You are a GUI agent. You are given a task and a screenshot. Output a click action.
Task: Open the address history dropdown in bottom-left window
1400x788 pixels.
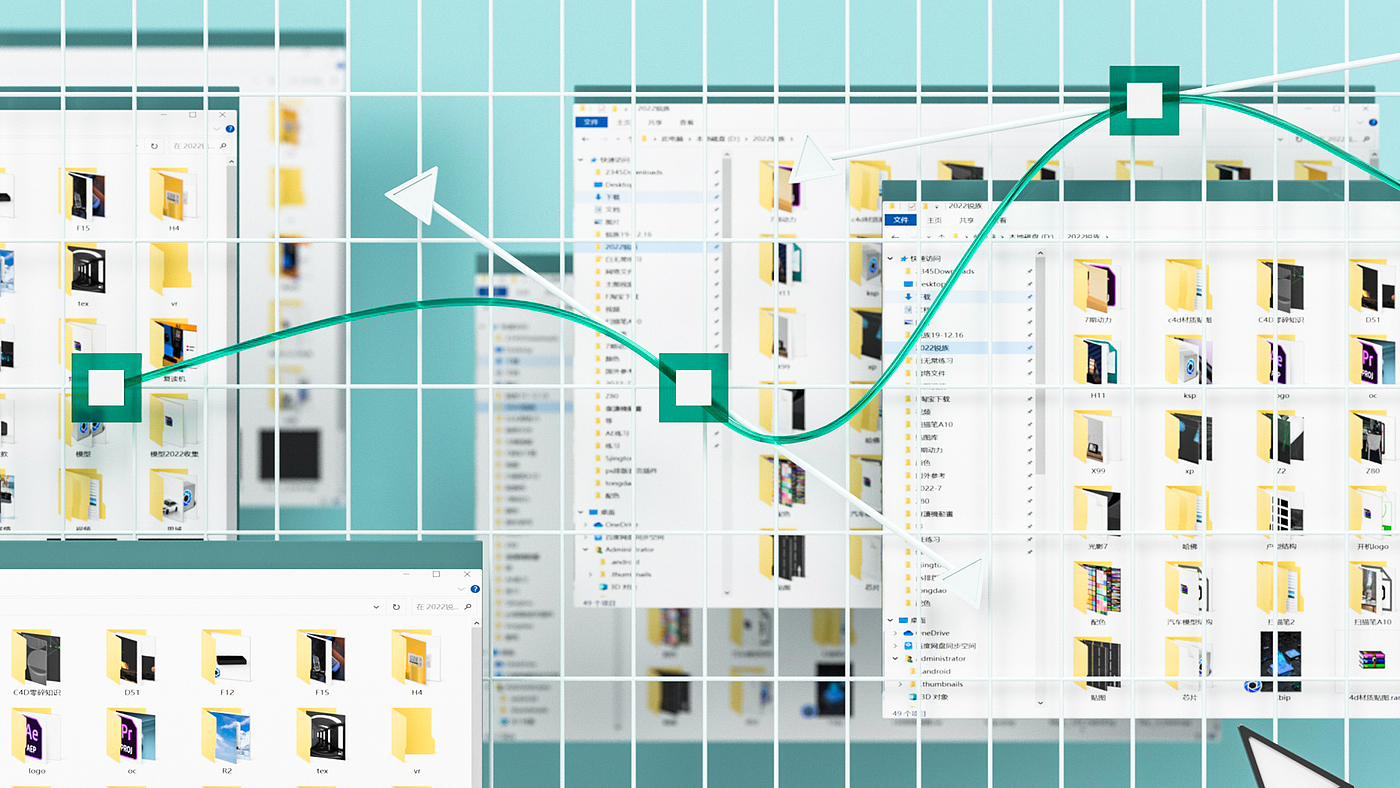(377, 607)
